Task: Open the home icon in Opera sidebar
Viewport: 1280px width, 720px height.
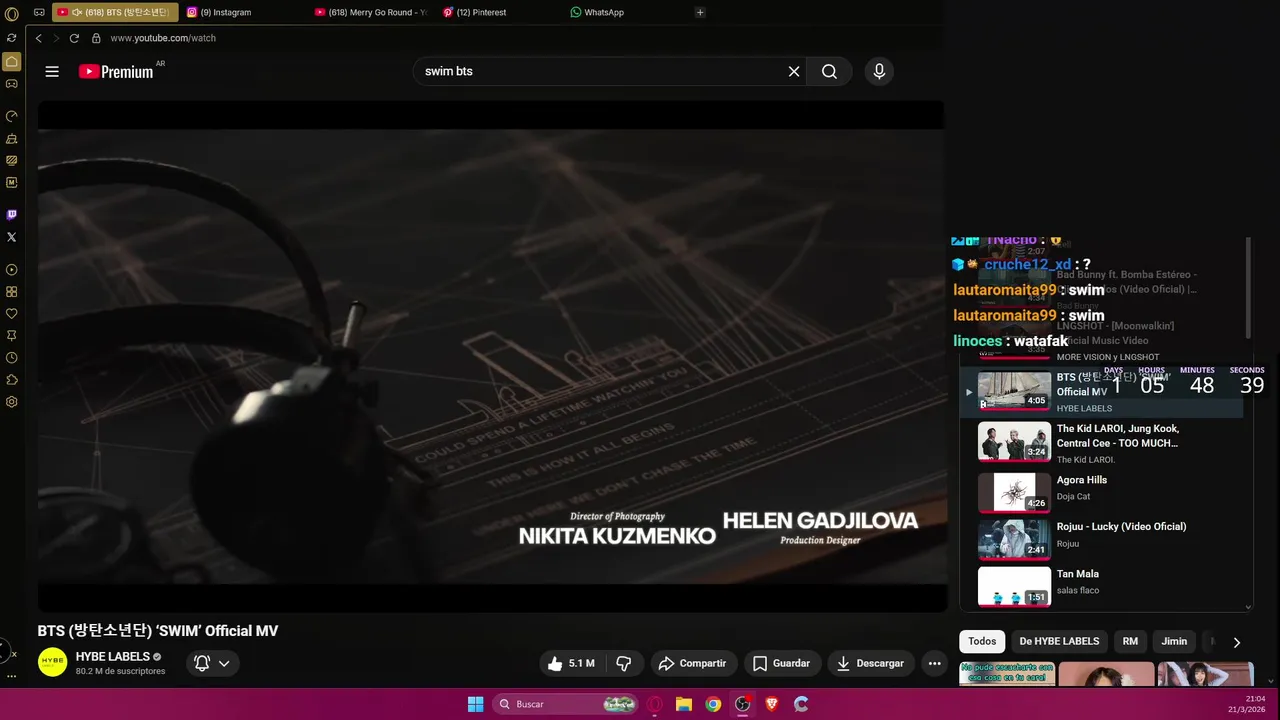Action: [x=12, y=61]
